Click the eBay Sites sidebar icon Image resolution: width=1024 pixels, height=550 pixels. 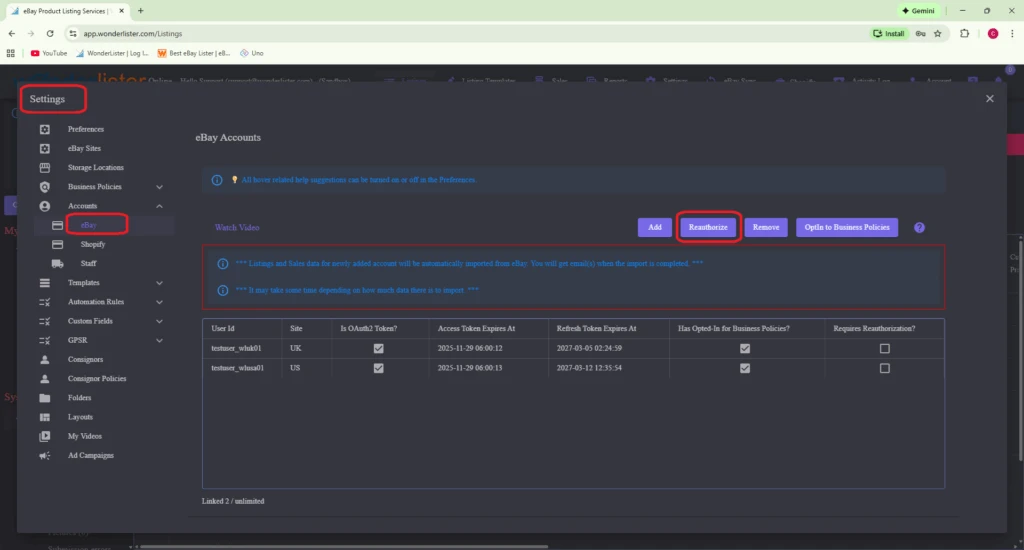(44, 148)
